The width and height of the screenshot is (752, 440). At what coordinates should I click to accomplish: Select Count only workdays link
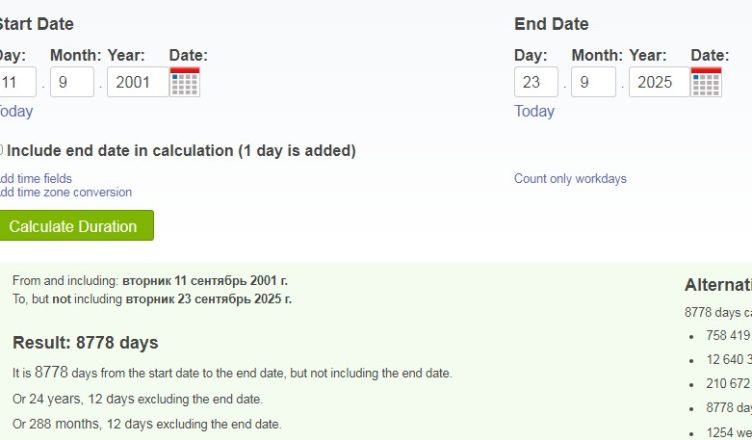point(570,179)
